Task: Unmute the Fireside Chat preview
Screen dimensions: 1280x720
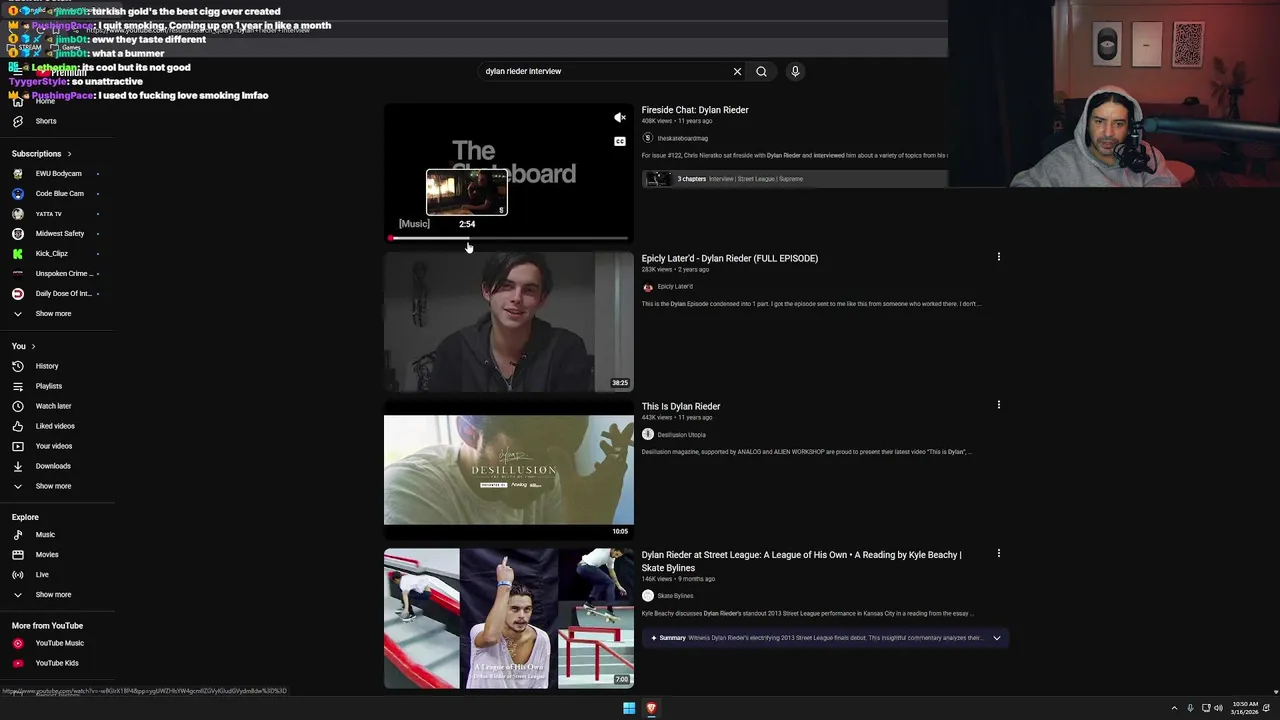Action: coord(619,117)
